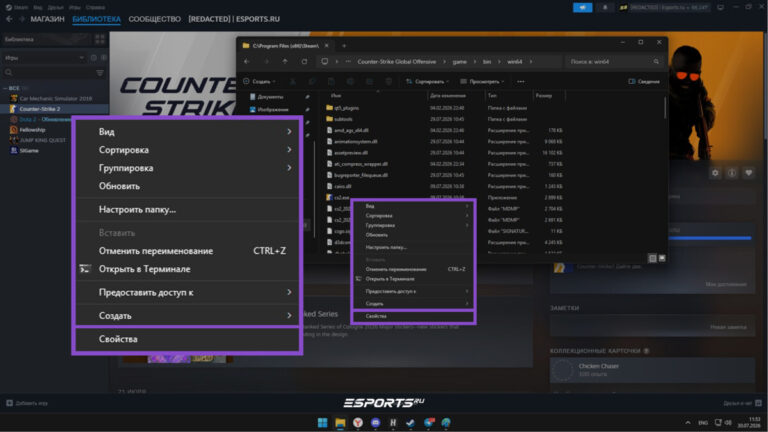Click the Counter-Strike 2 blue progress bar
The height and width of the screenshot is (432, 768).
point(709,238)
